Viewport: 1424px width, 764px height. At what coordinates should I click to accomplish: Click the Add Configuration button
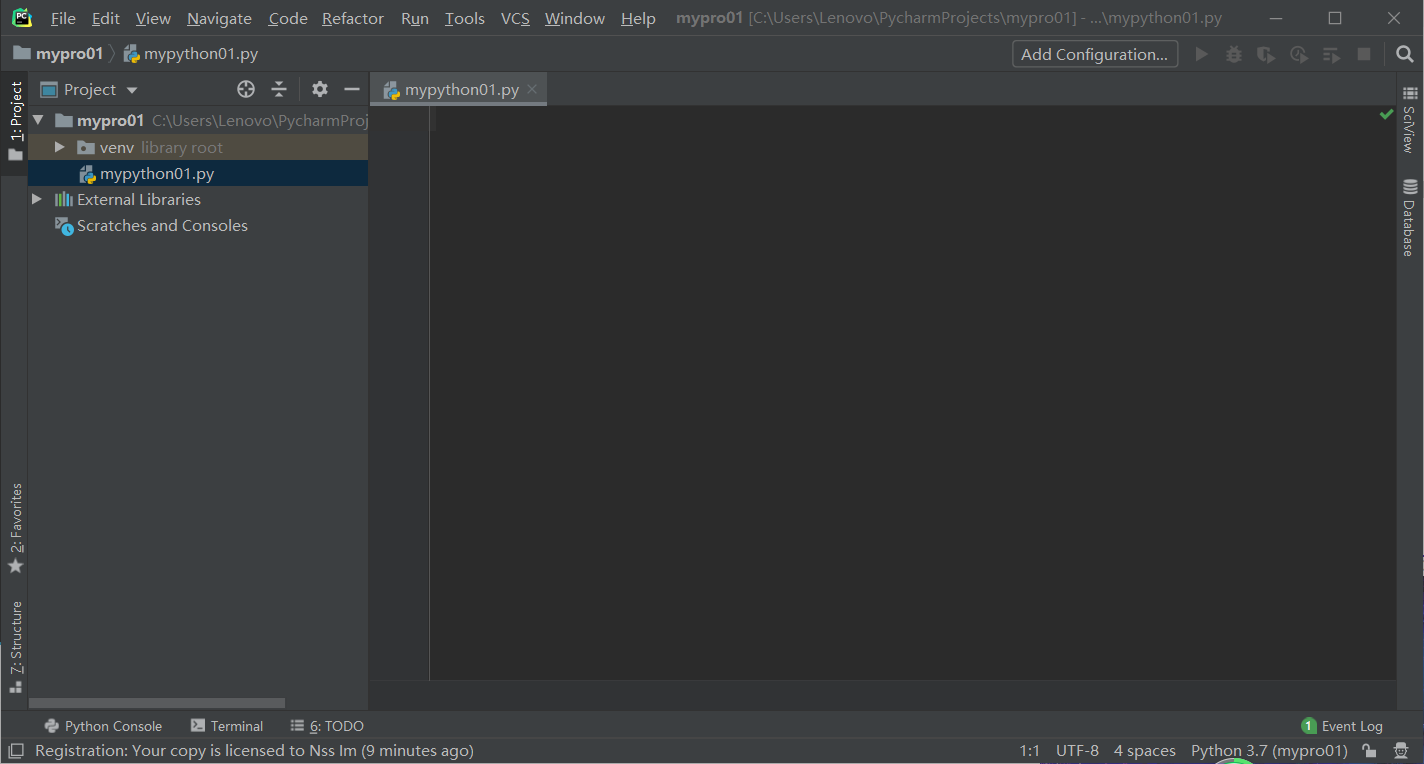[x=1095, y=54]
